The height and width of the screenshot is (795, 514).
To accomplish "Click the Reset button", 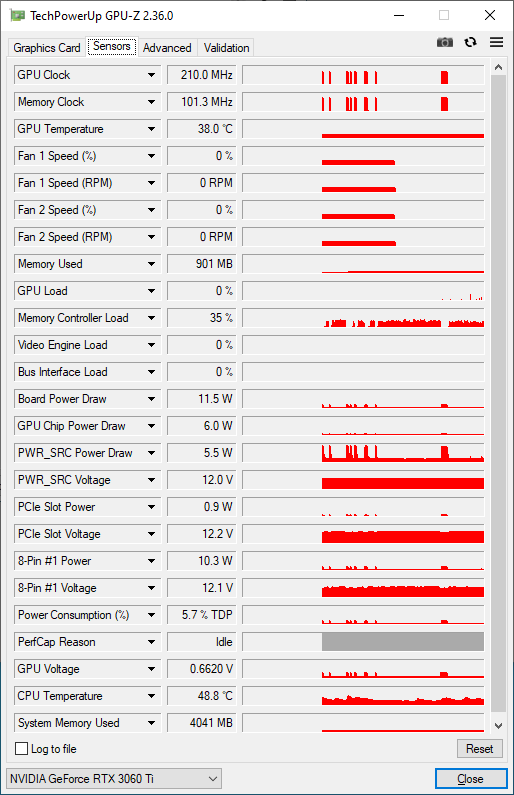I will pyautogui.click(x=480, y=748).
